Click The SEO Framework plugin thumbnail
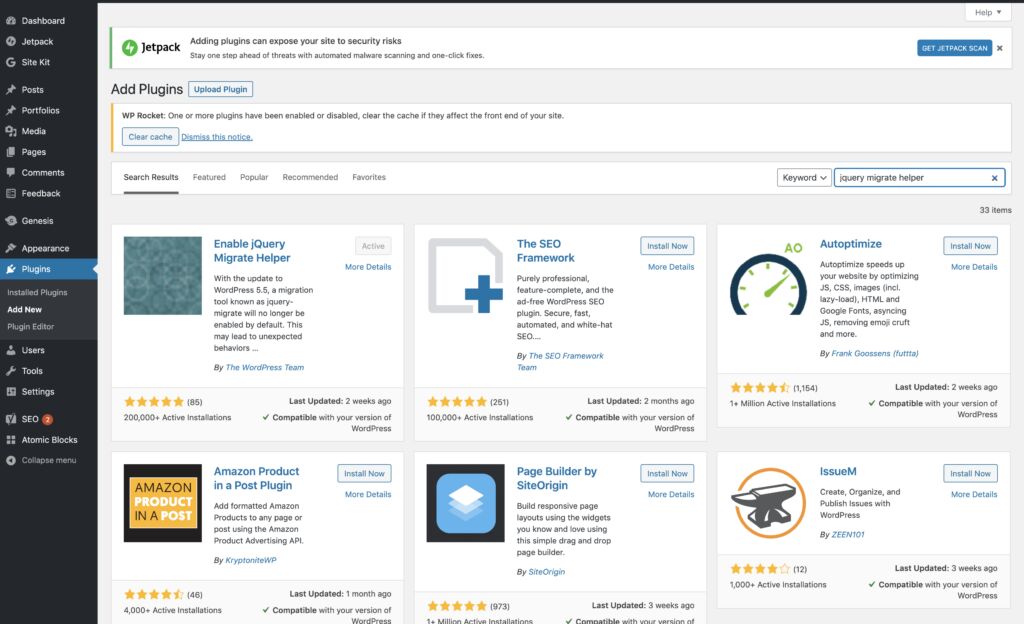Image resolution: width=1024 pixels, height=624 pixels. (x=466, y=275)
